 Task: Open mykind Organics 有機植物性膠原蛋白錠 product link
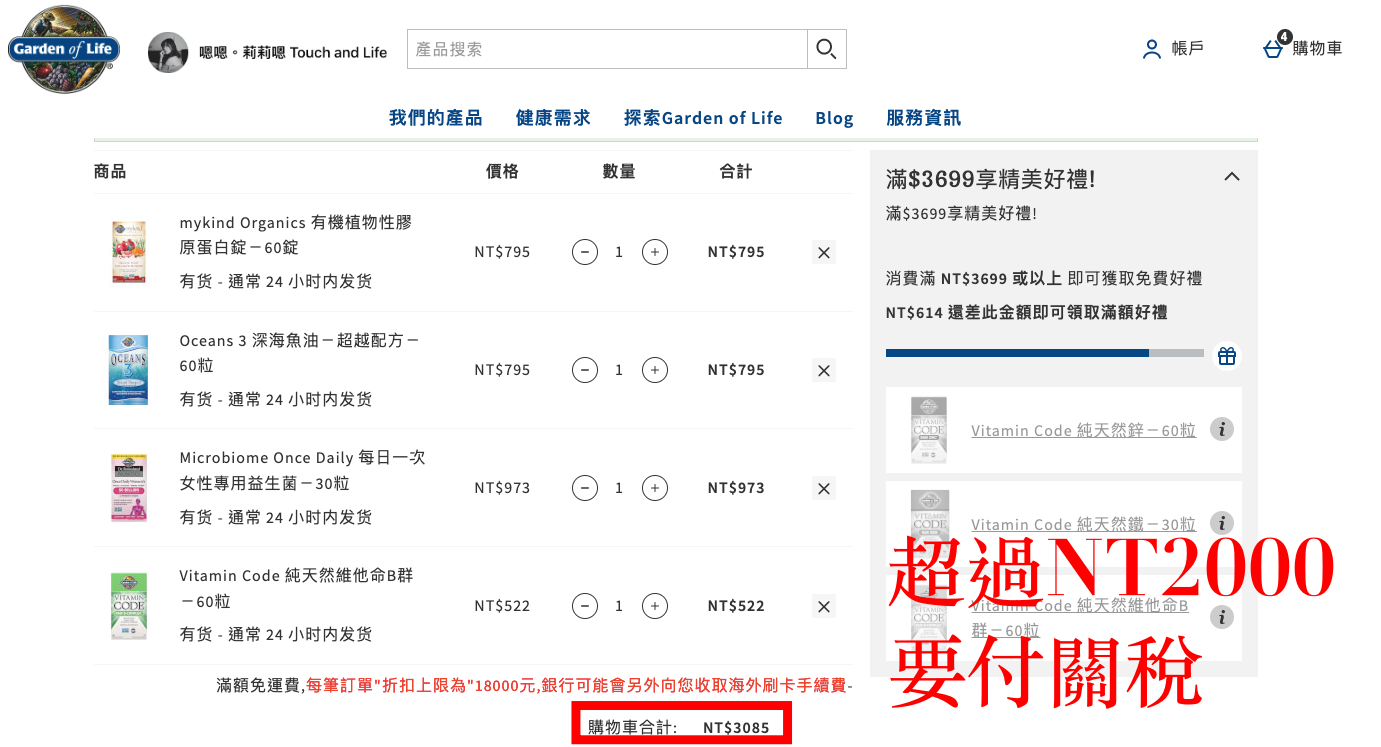pos(296,235)
